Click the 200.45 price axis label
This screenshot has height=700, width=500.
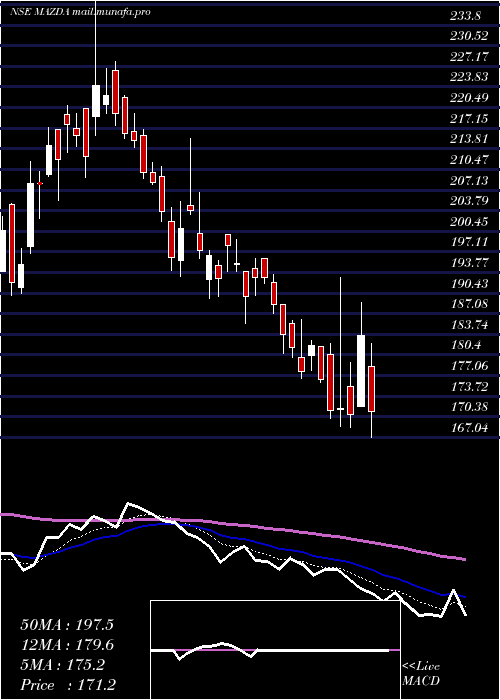(x=469, y=221)
